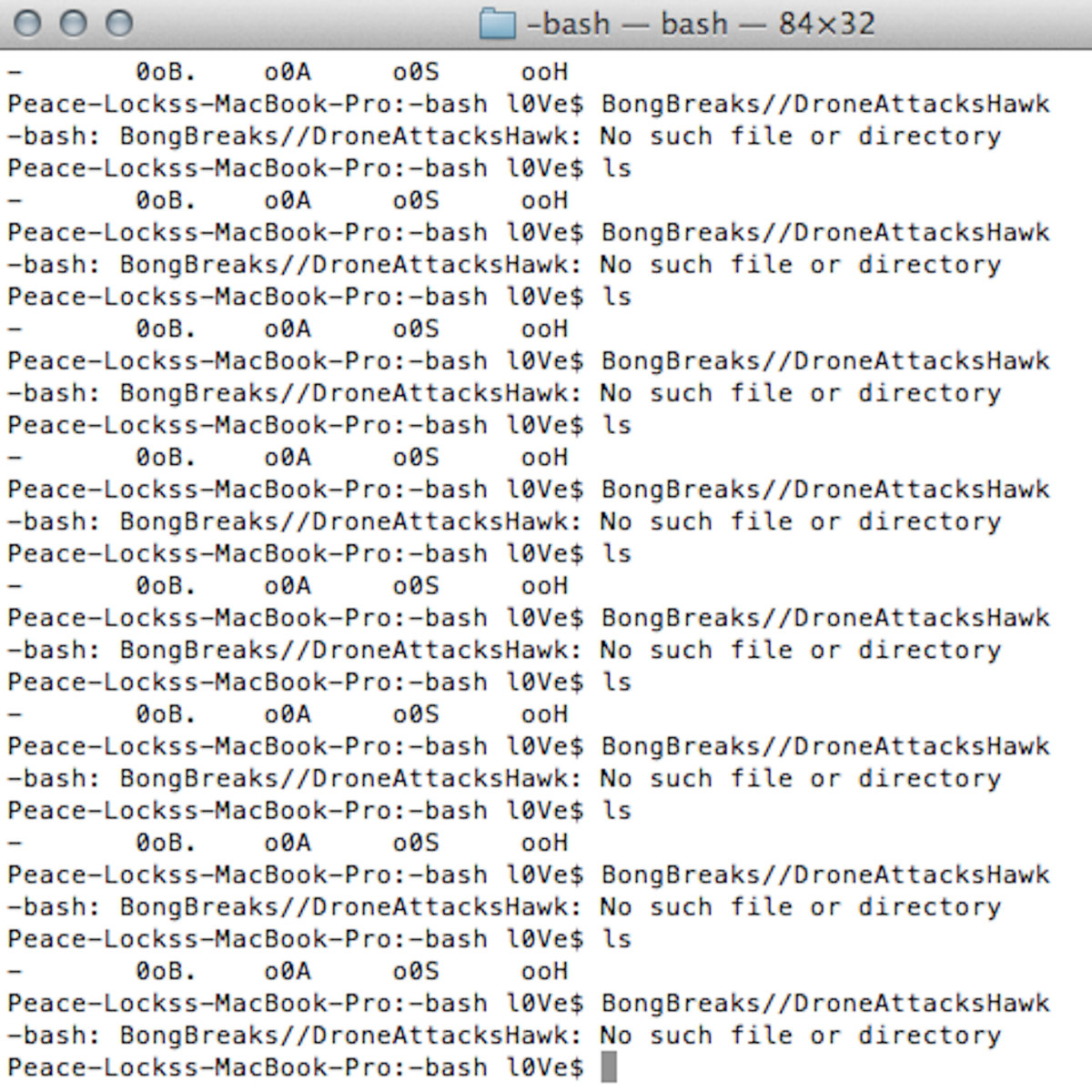Minimize the bash terminal window

(x=74, y=24)
